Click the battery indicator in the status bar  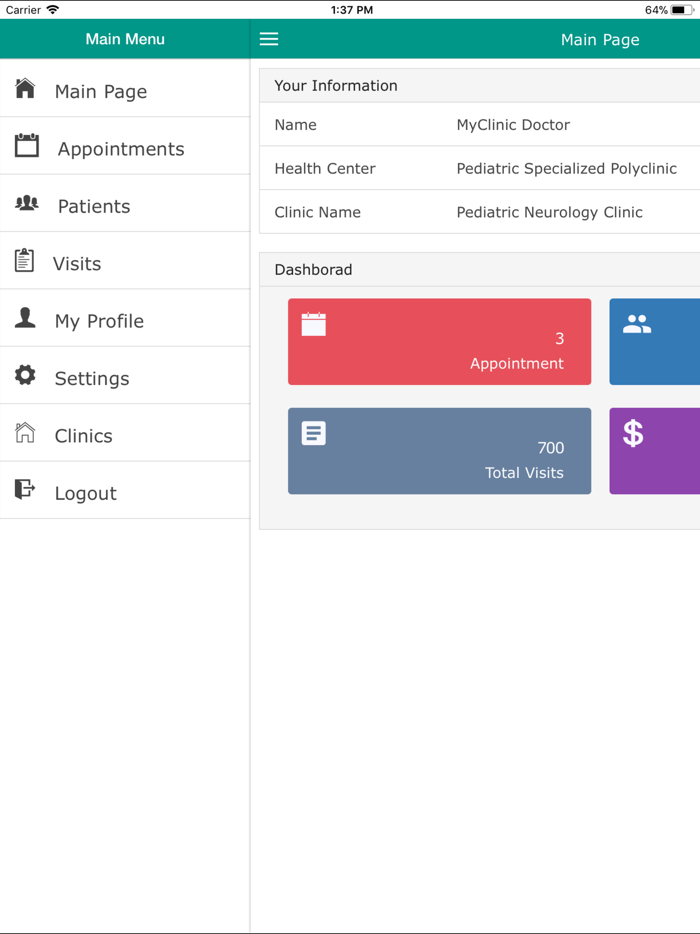coord(684,9)
